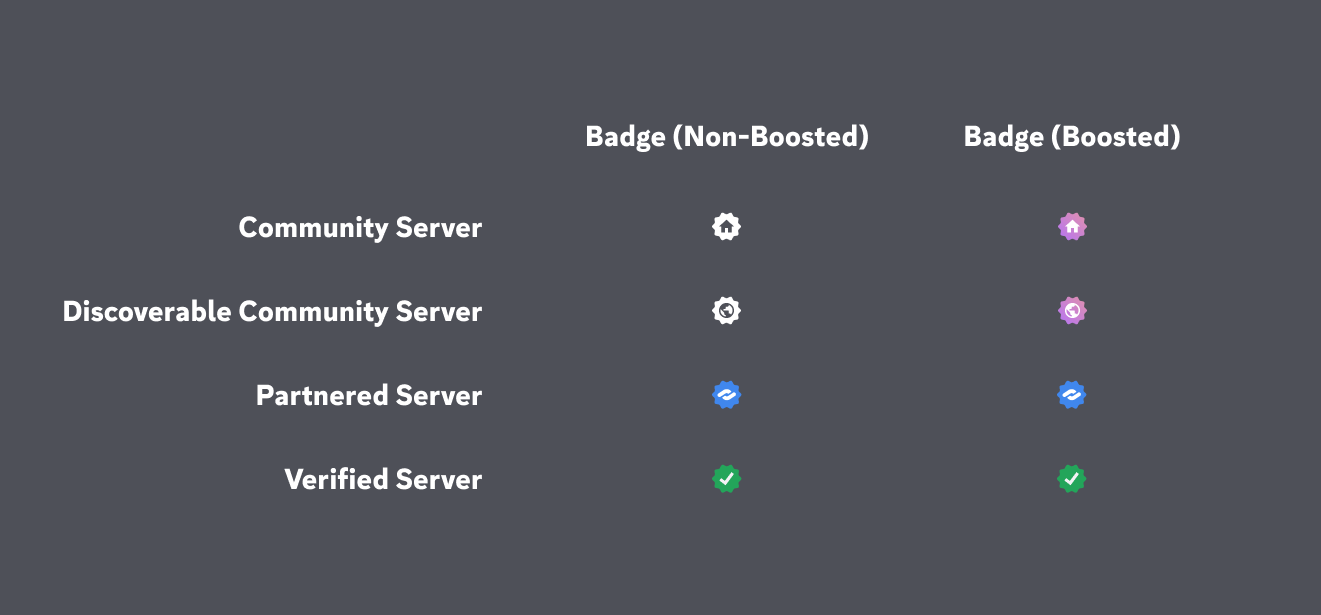Pick the Partnered badge in the Boosted column

point(1072,395)
